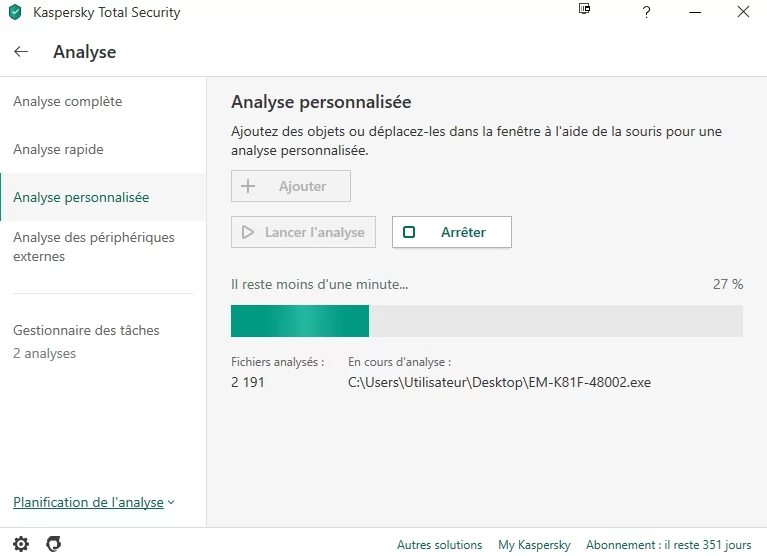Open settings with the gear icon
Screen dimensions: 767x556
(x=21, y=544)
